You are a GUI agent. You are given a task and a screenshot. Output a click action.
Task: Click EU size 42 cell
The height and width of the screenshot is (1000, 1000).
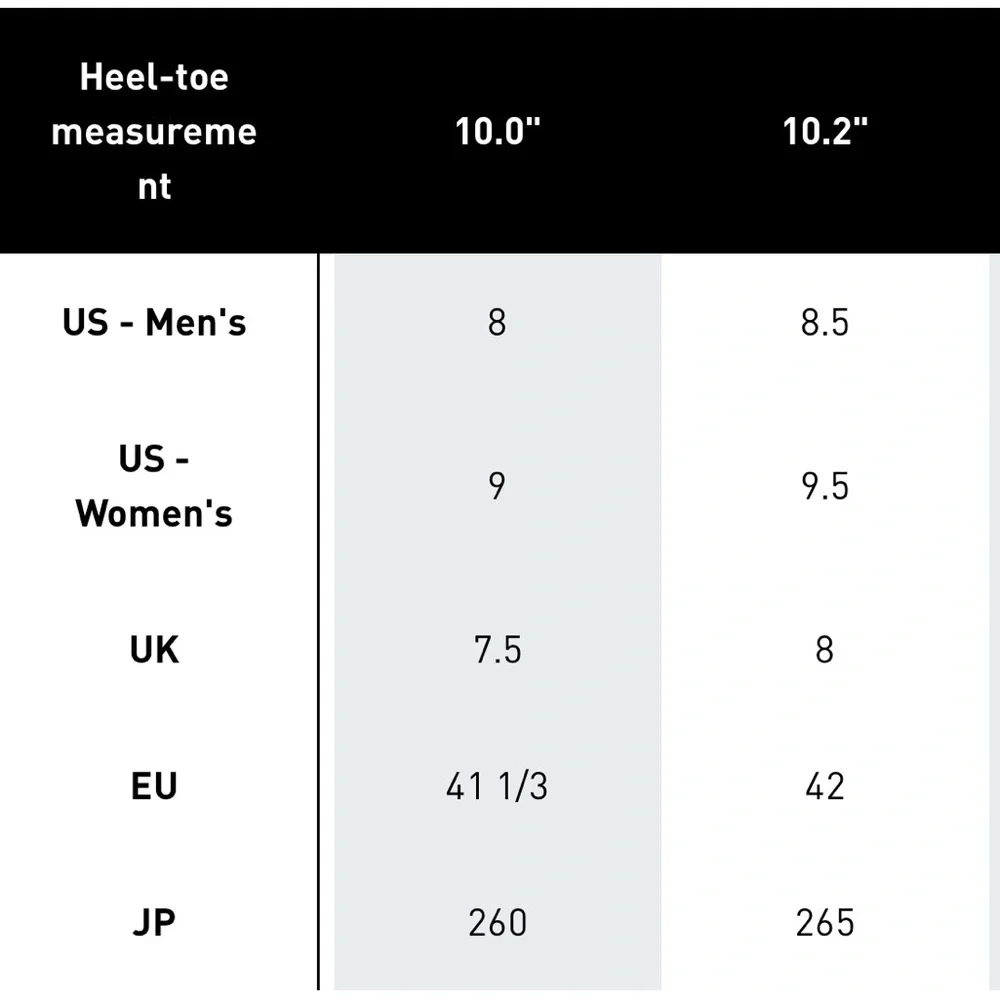[825, 786]
